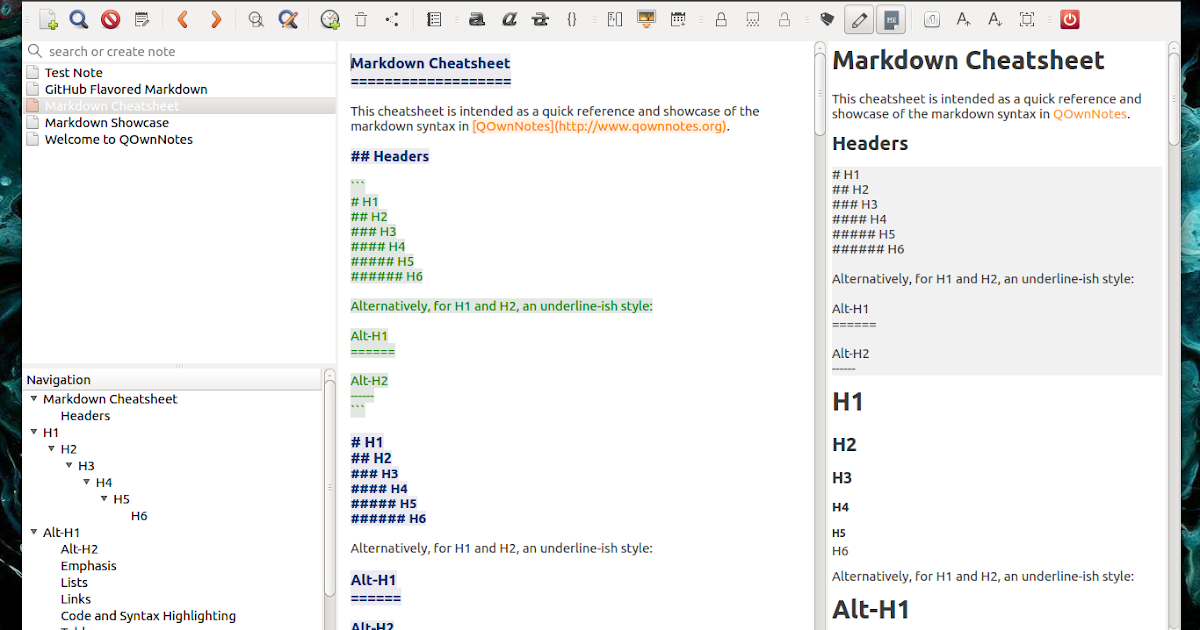Collapse the H5 navigation node
This screenshot has height=630, width=1200.
pyautogui.click(x=104, y=499)
